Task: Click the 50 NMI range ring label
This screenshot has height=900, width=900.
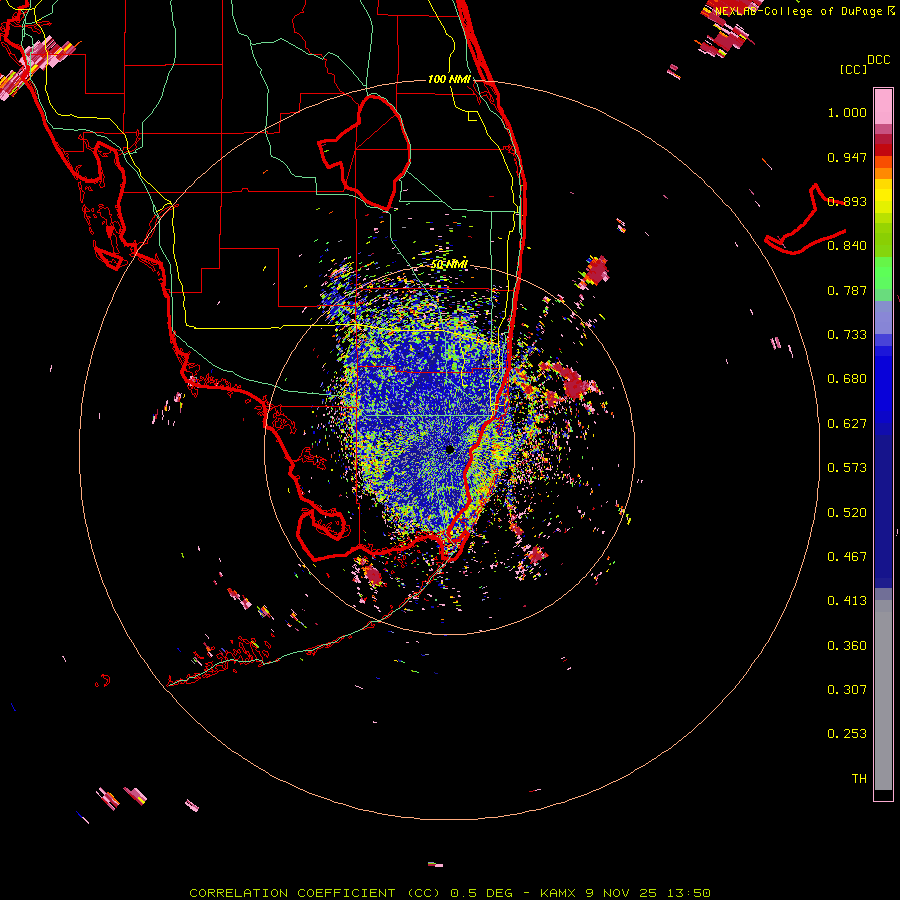Action: (449, 264)
